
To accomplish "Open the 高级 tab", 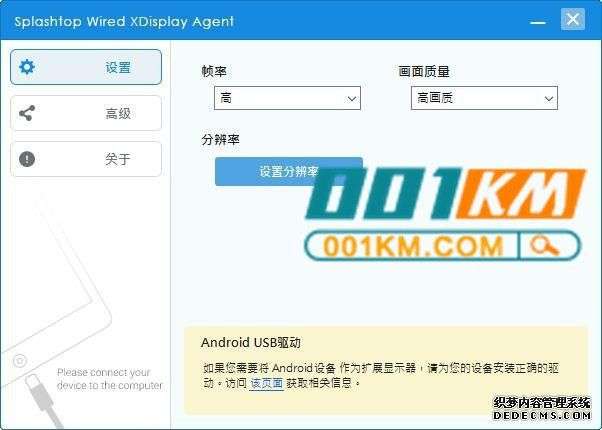I will [x=86, y=113].
